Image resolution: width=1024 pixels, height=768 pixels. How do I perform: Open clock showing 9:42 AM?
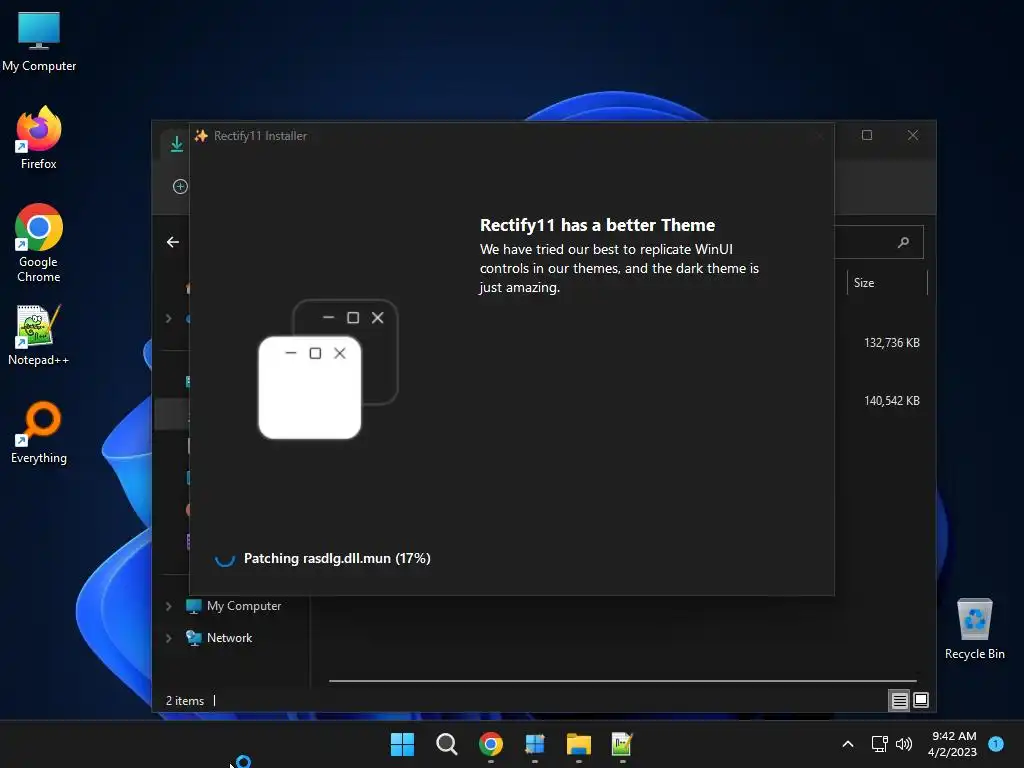pos(953,744)
